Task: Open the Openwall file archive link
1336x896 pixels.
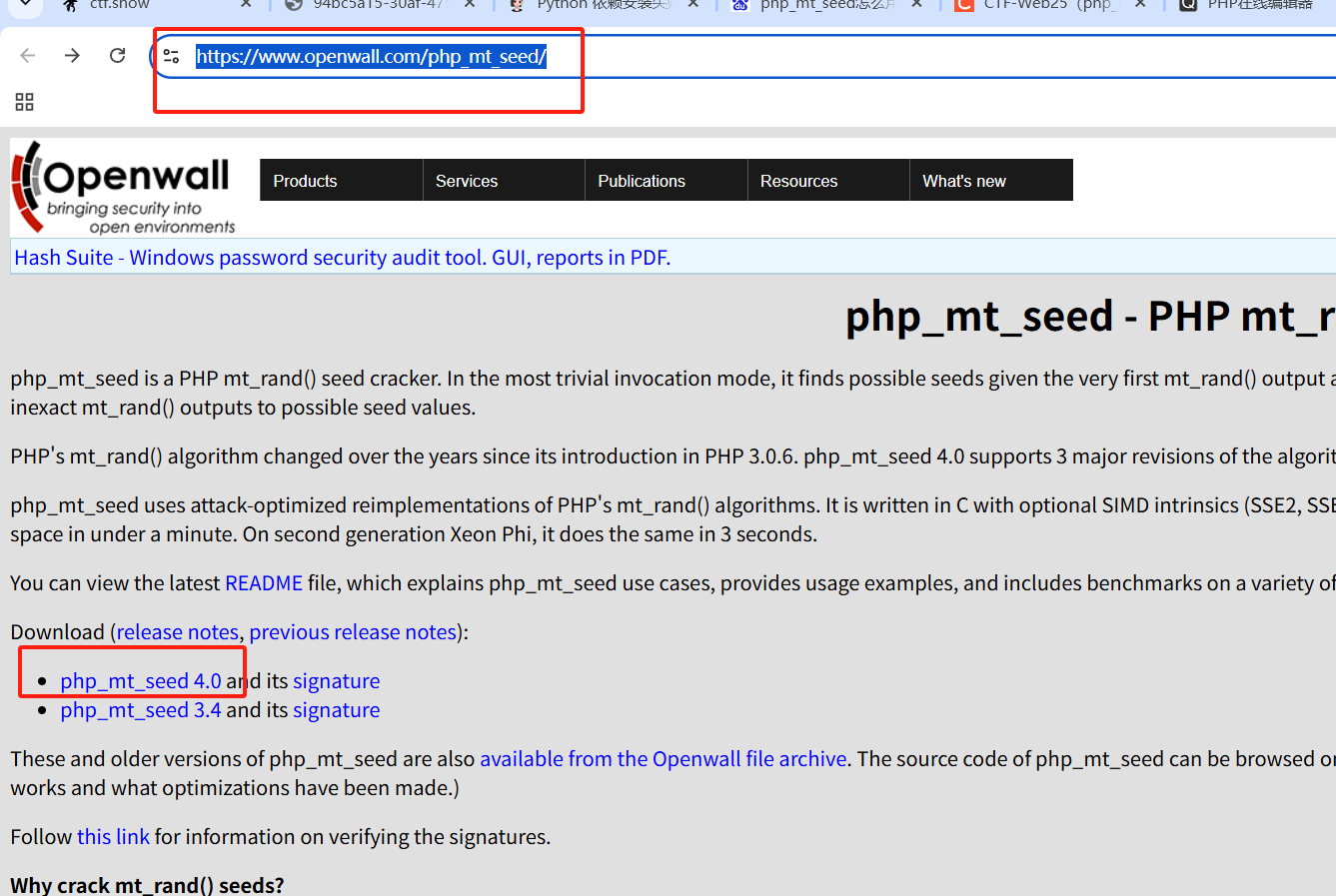Action: [664, 759]
